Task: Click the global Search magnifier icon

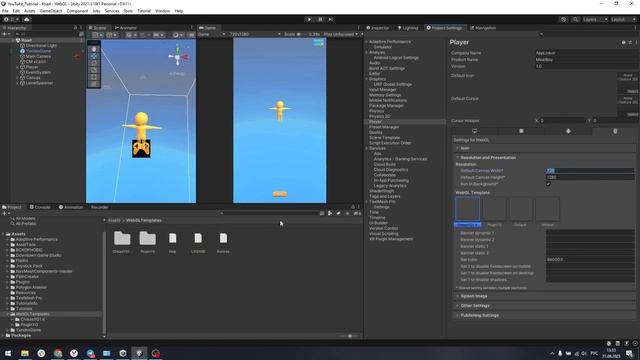Action: [x=575, y=19]
